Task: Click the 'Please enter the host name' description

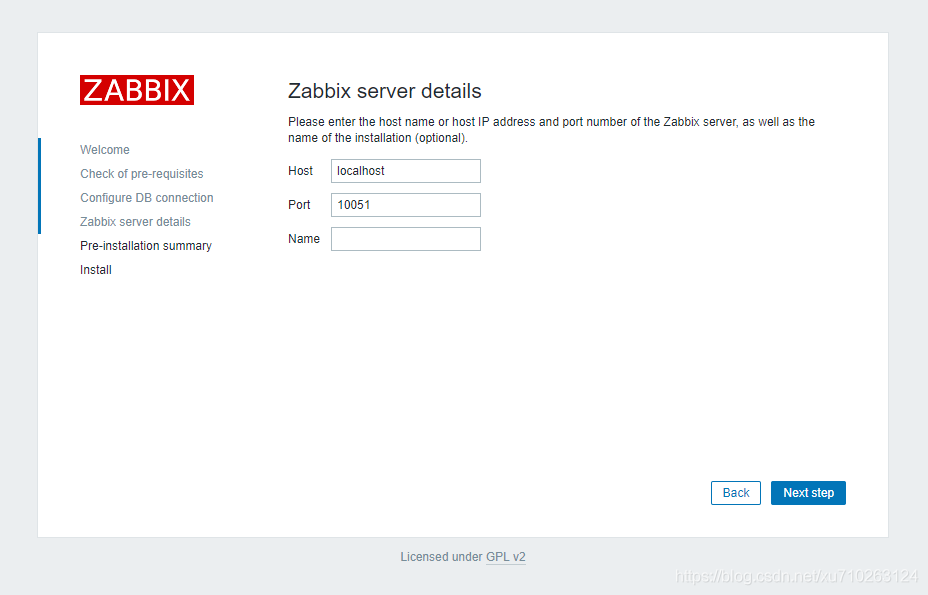Action: [552, 130]
